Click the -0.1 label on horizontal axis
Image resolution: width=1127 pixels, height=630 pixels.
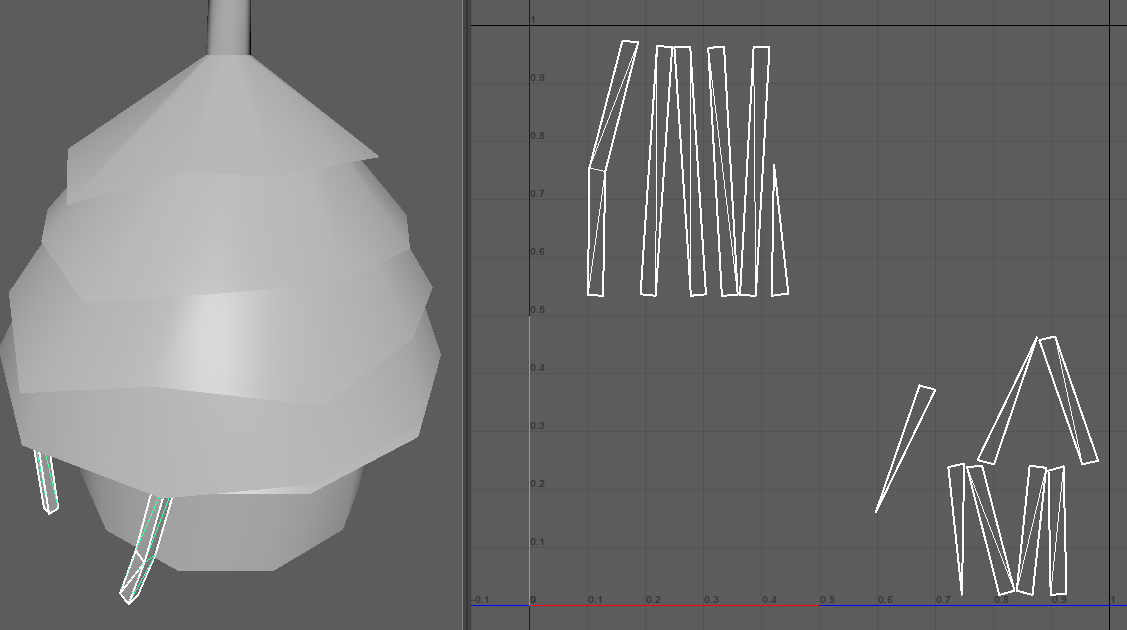tap(480, 600)
